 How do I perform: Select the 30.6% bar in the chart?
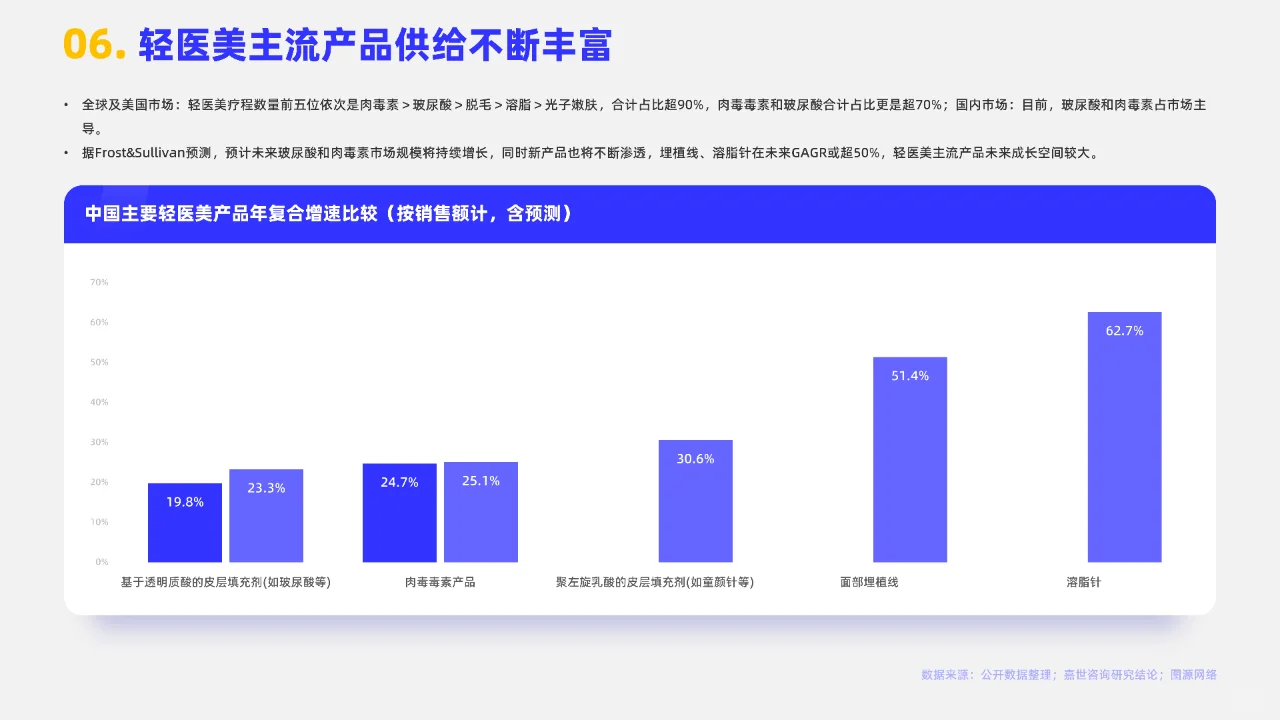[695, 500]
